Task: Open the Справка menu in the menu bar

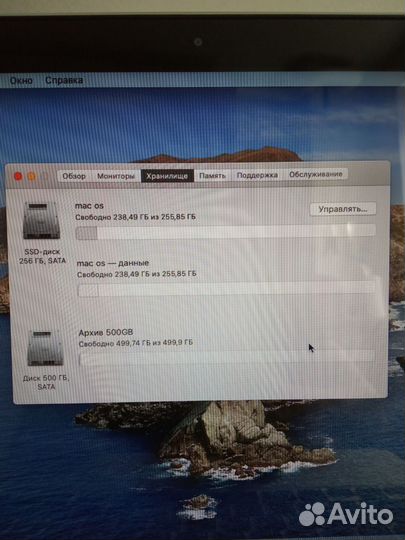Action: point(64,80)
